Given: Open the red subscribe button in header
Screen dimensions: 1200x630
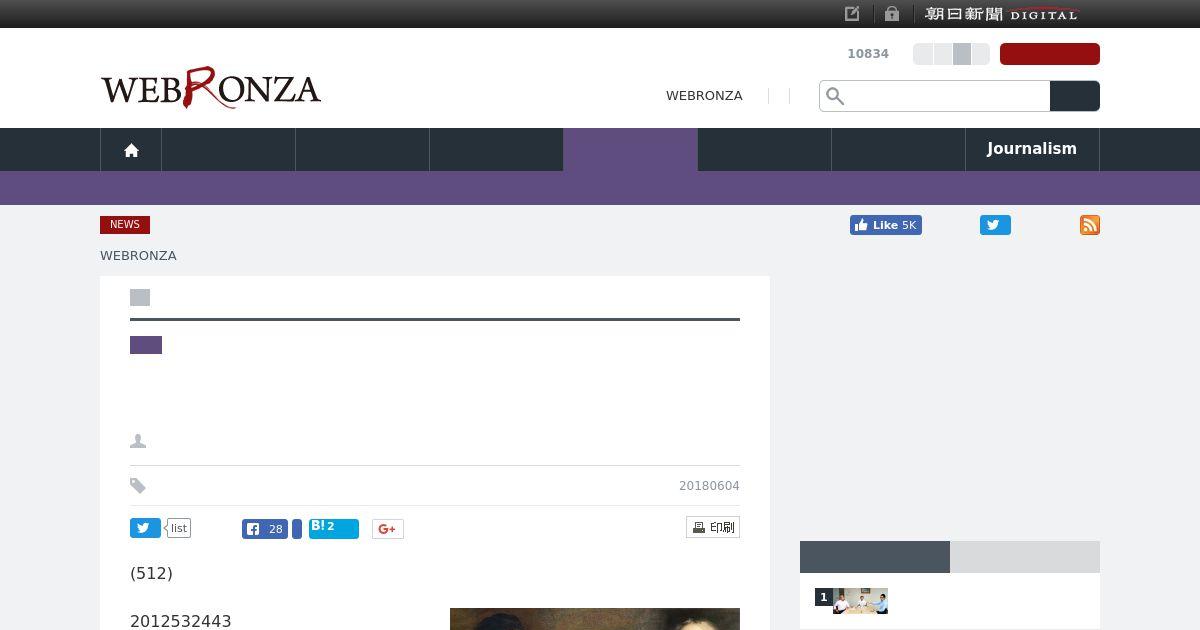Looking at the screenshot, I should (1050, 54).
